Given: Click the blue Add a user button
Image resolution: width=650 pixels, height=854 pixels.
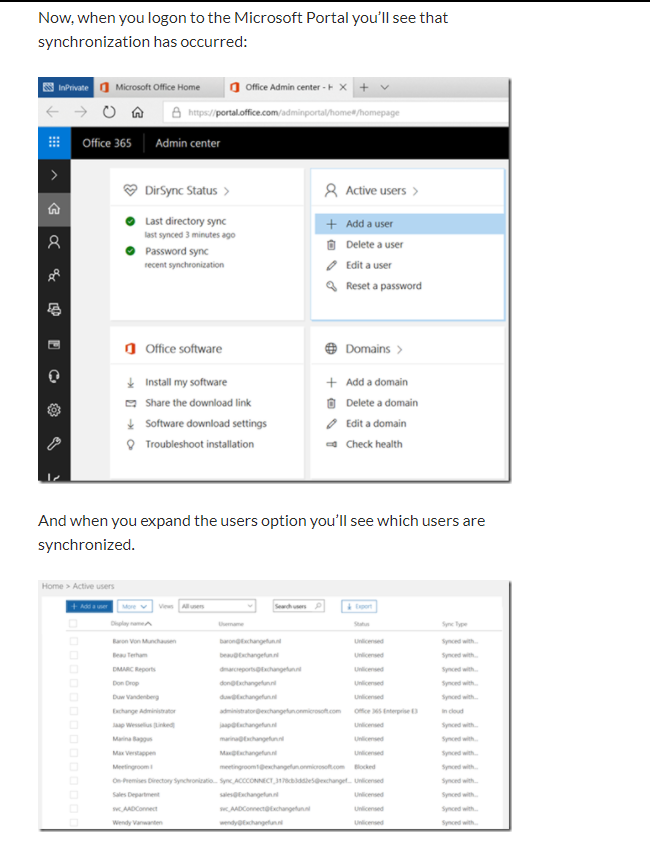Looking at the screenshot, I should coord(89,606).
